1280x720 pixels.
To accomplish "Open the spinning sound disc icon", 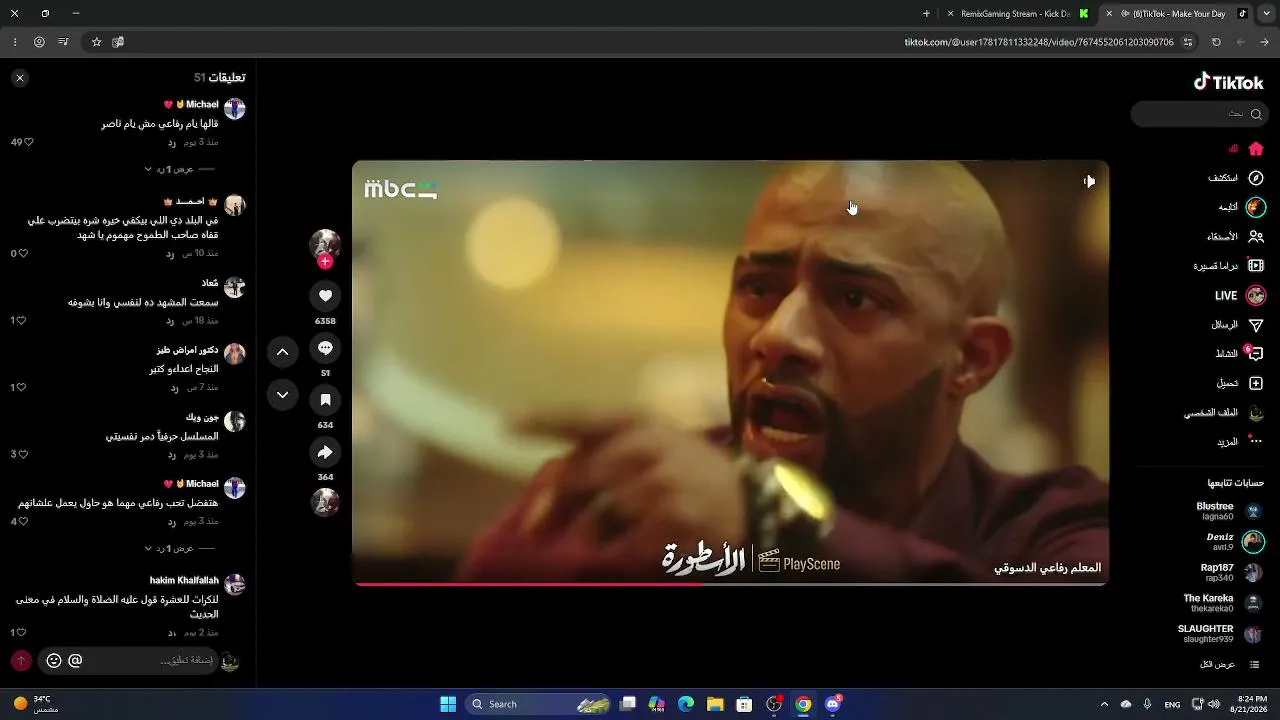I will point(325,502).
